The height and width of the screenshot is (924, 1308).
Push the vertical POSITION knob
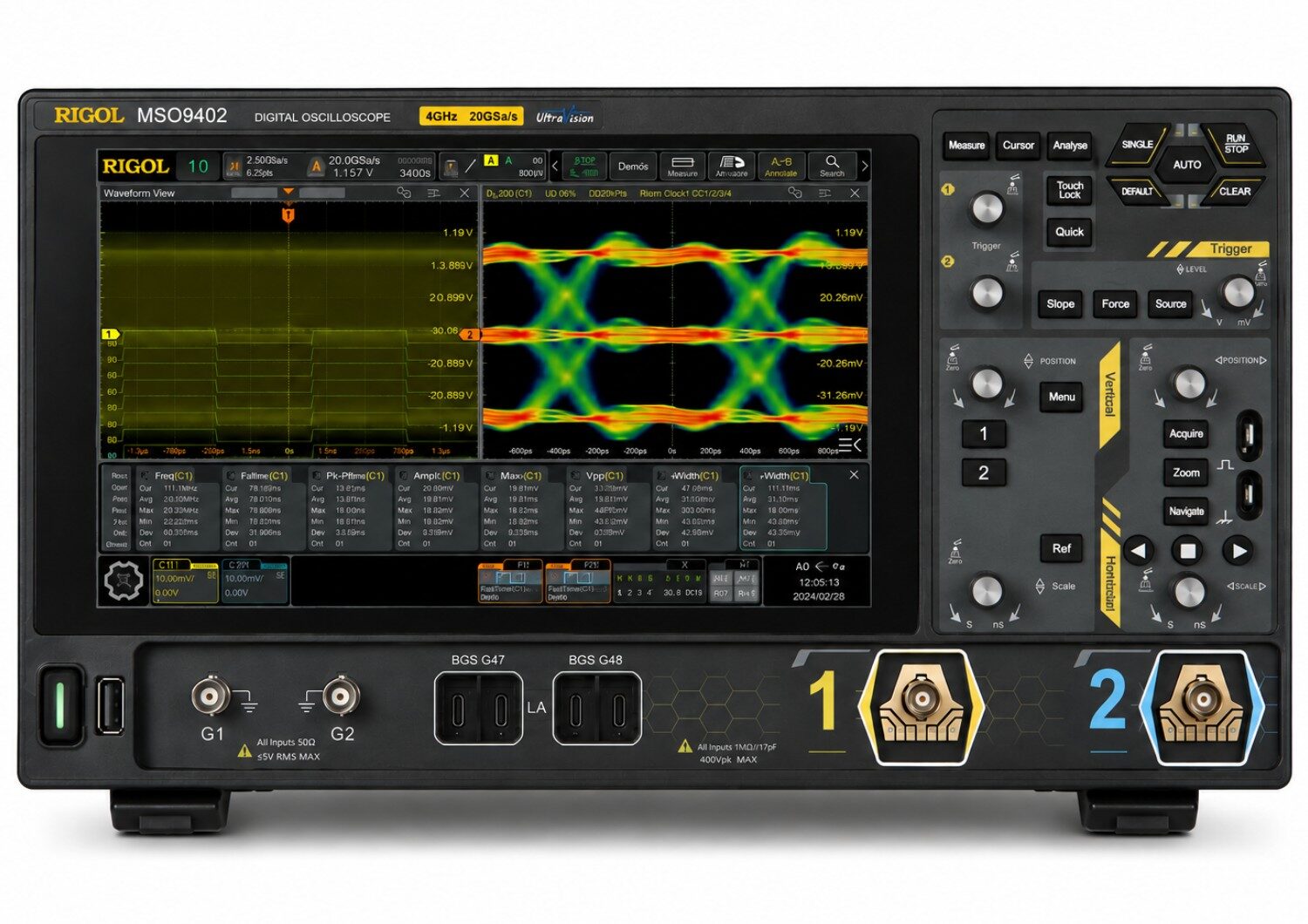[x=987, y=384]
